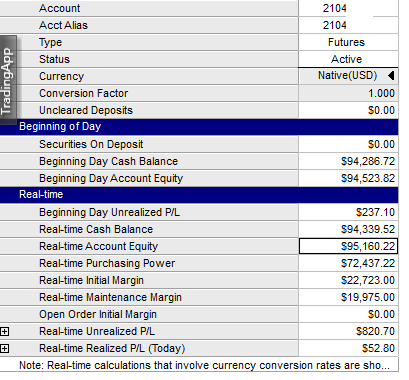Click the currency conversion note text

pyautogui.click(x=204, y=365)
